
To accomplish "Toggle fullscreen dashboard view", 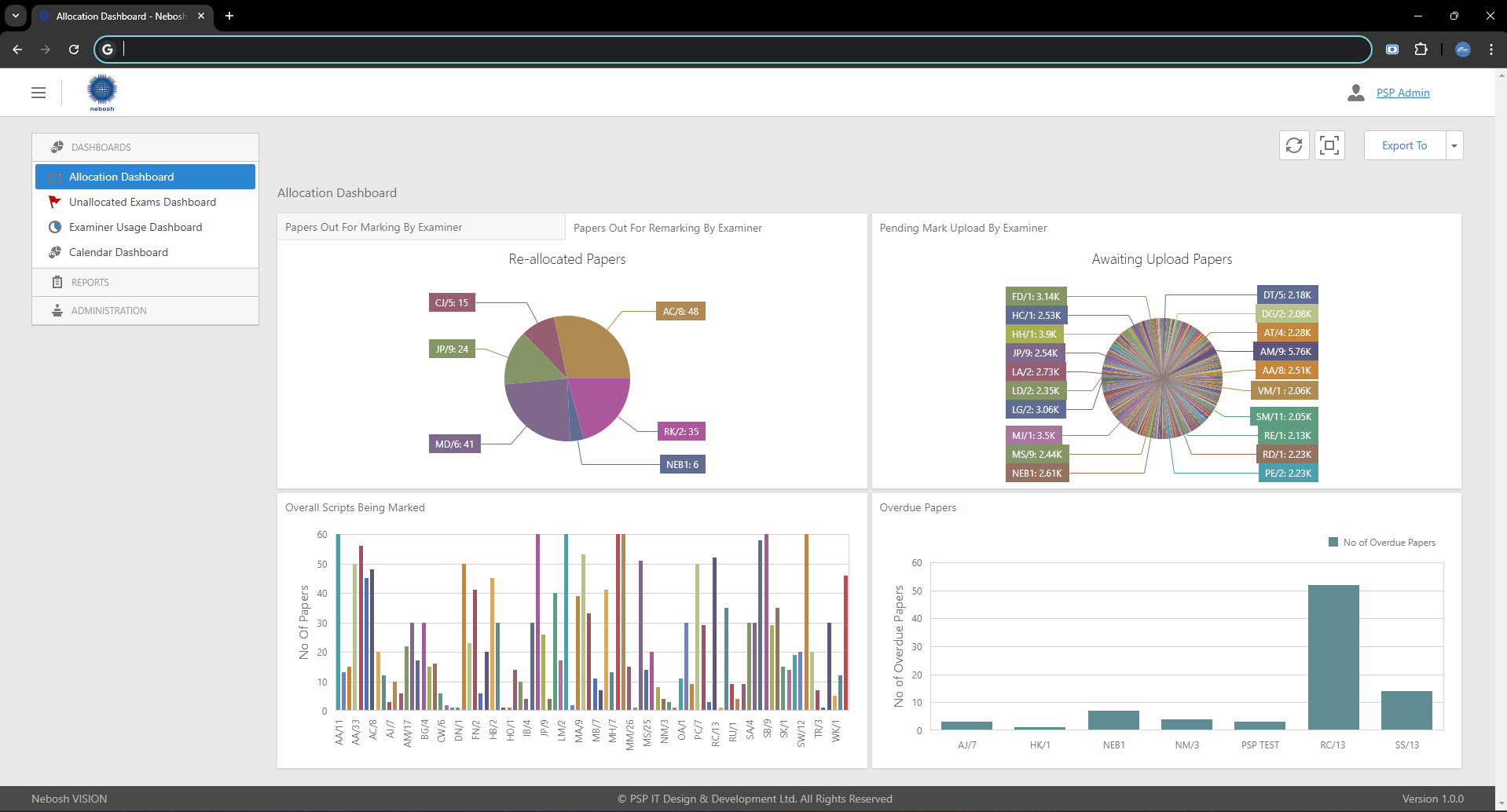I will pyautogui.click(x=1329, y=145).
